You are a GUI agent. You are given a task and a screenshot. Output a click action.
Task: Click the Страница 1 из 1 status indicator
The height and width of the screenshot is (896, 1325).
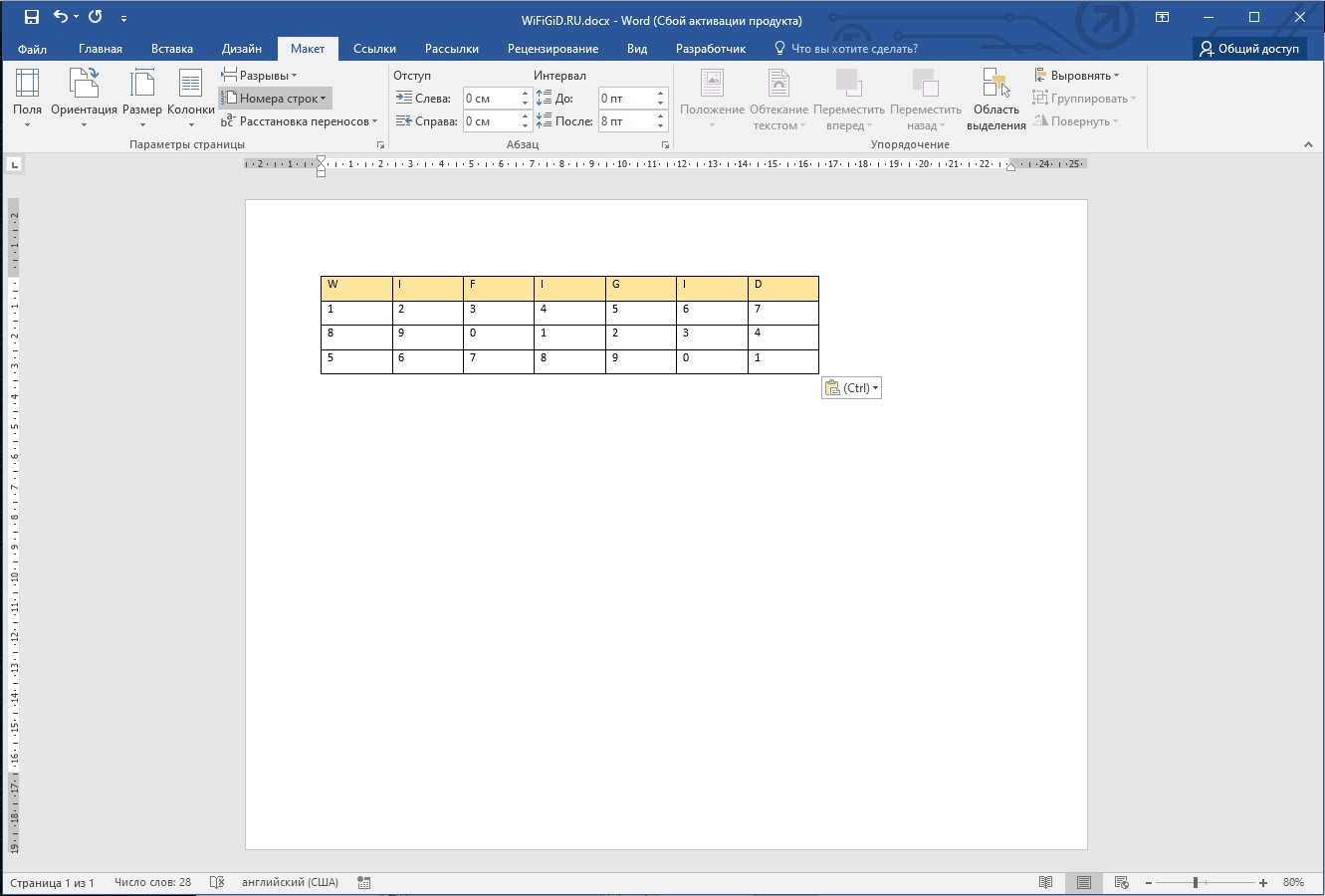52,883
